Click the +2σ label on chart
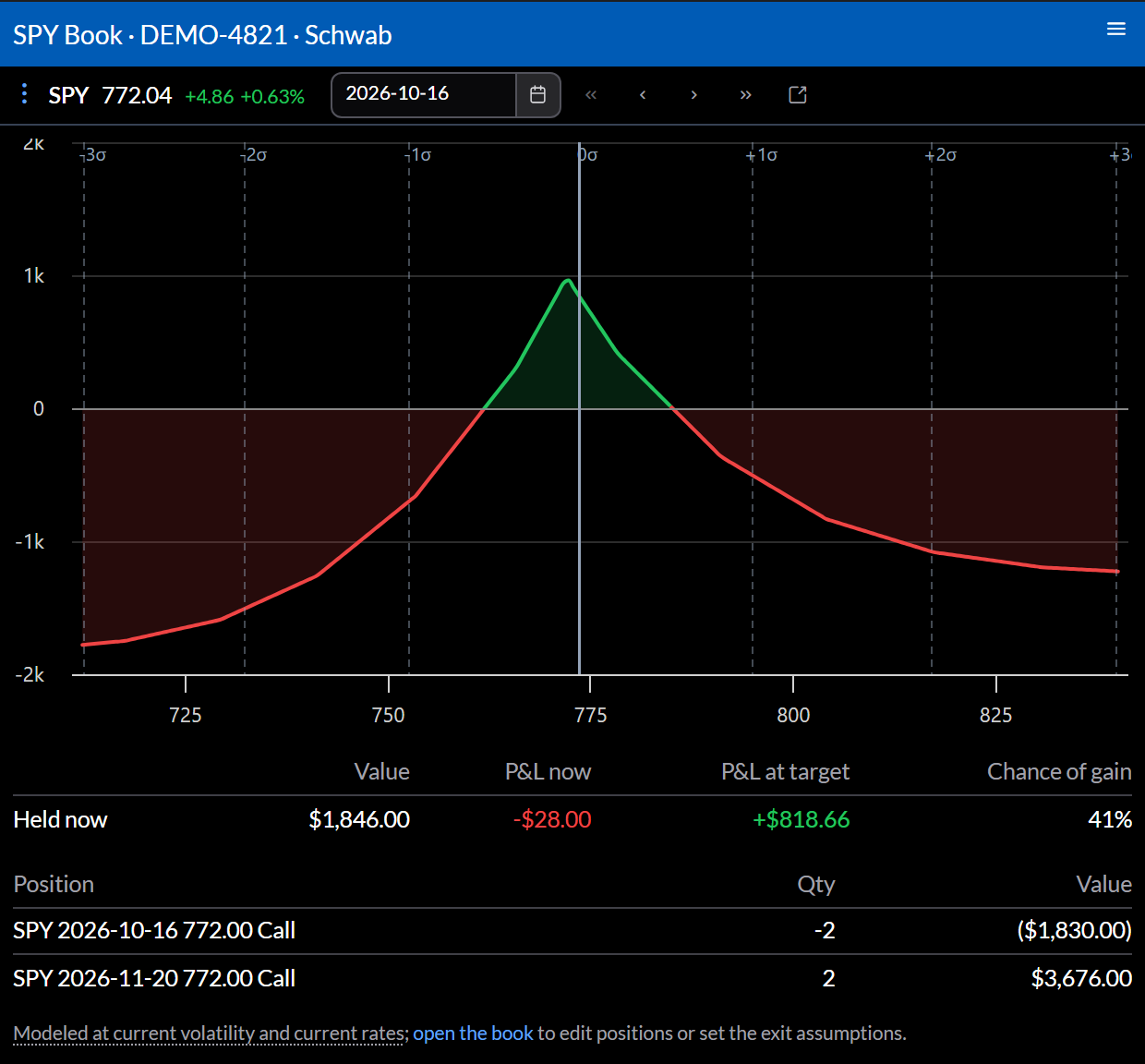This screenshot has height=1064, width=1145. coord(941,155)
